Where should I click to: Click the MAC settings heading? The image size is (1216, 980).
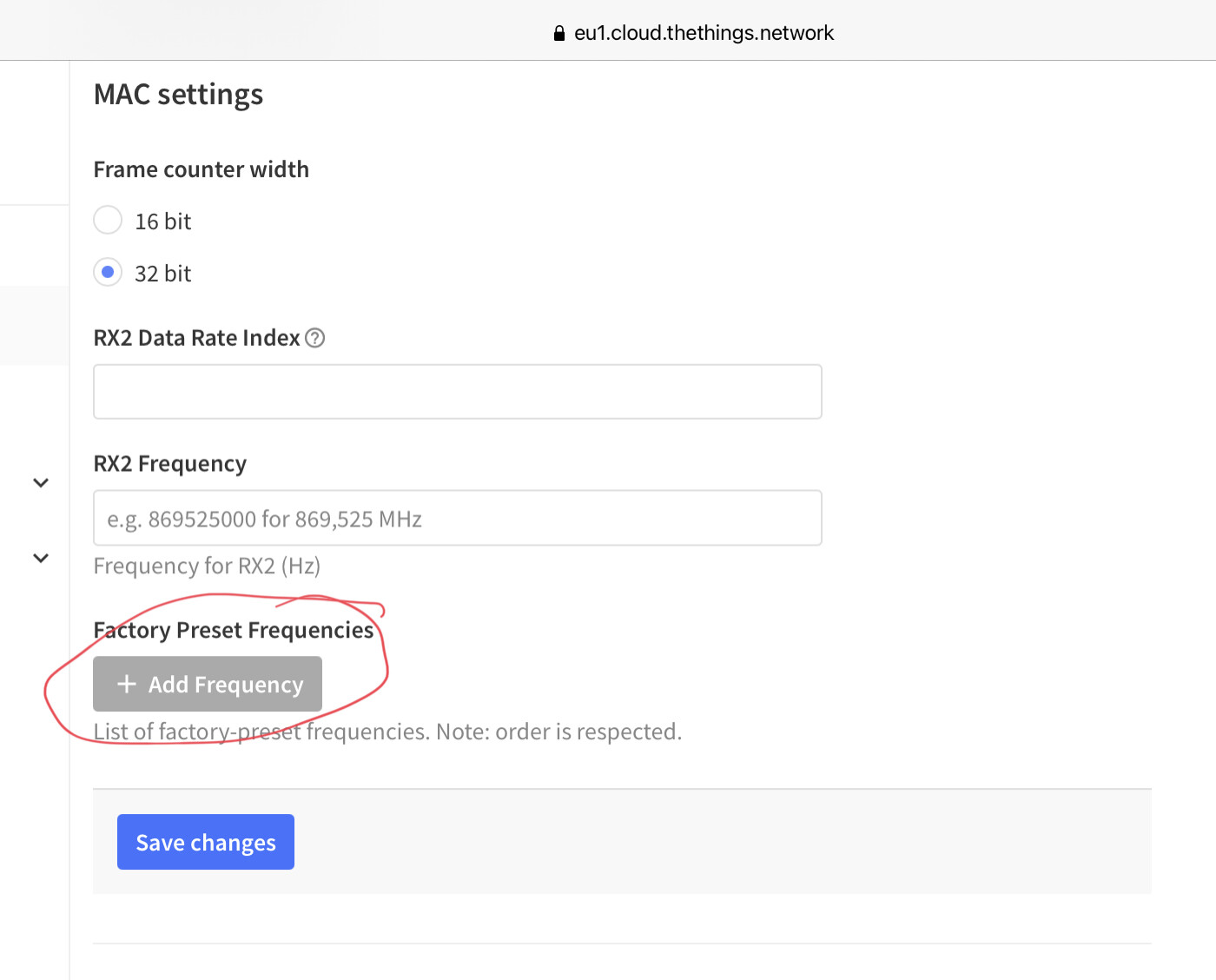178,95
